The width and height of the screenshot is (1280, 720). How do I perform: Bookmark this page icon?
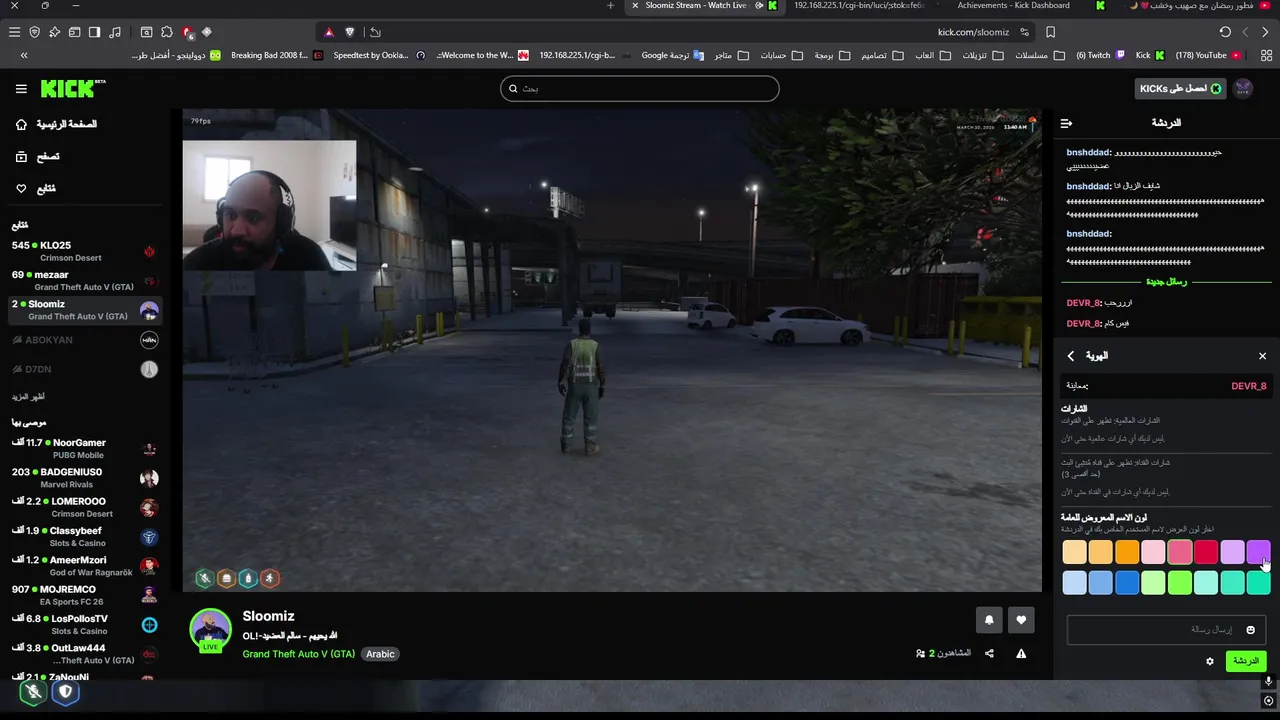point(1049,32)
